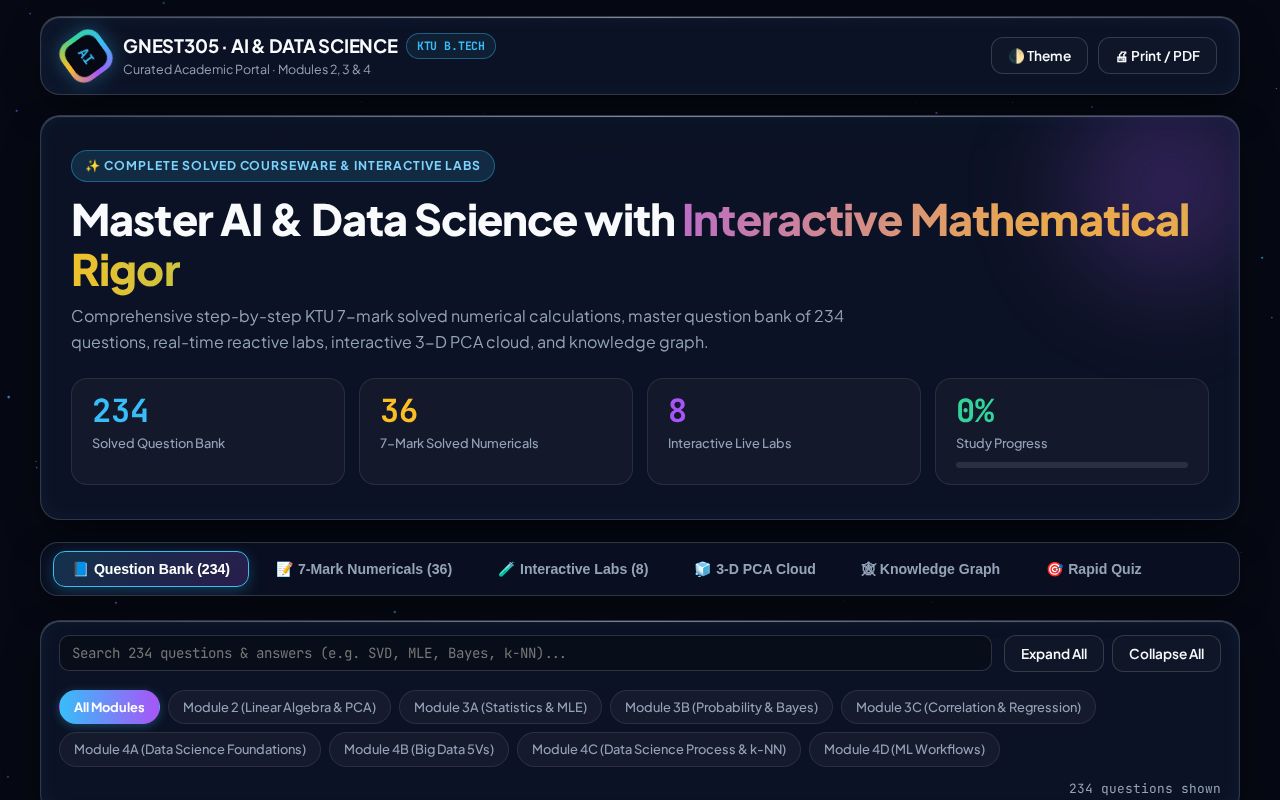Switch to the Knowledge Graph tab

coord(930,569)
